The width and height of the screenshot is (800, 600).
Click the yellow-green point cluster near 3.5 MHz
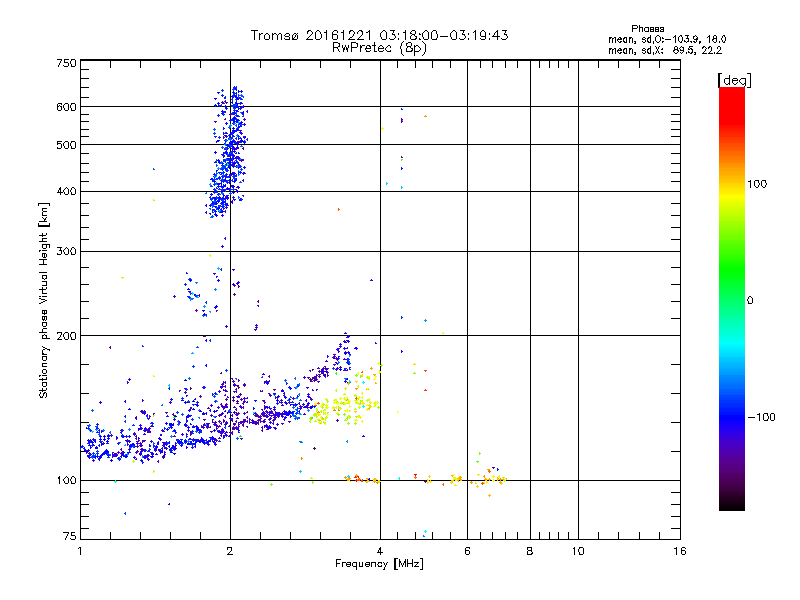point(344,406)
